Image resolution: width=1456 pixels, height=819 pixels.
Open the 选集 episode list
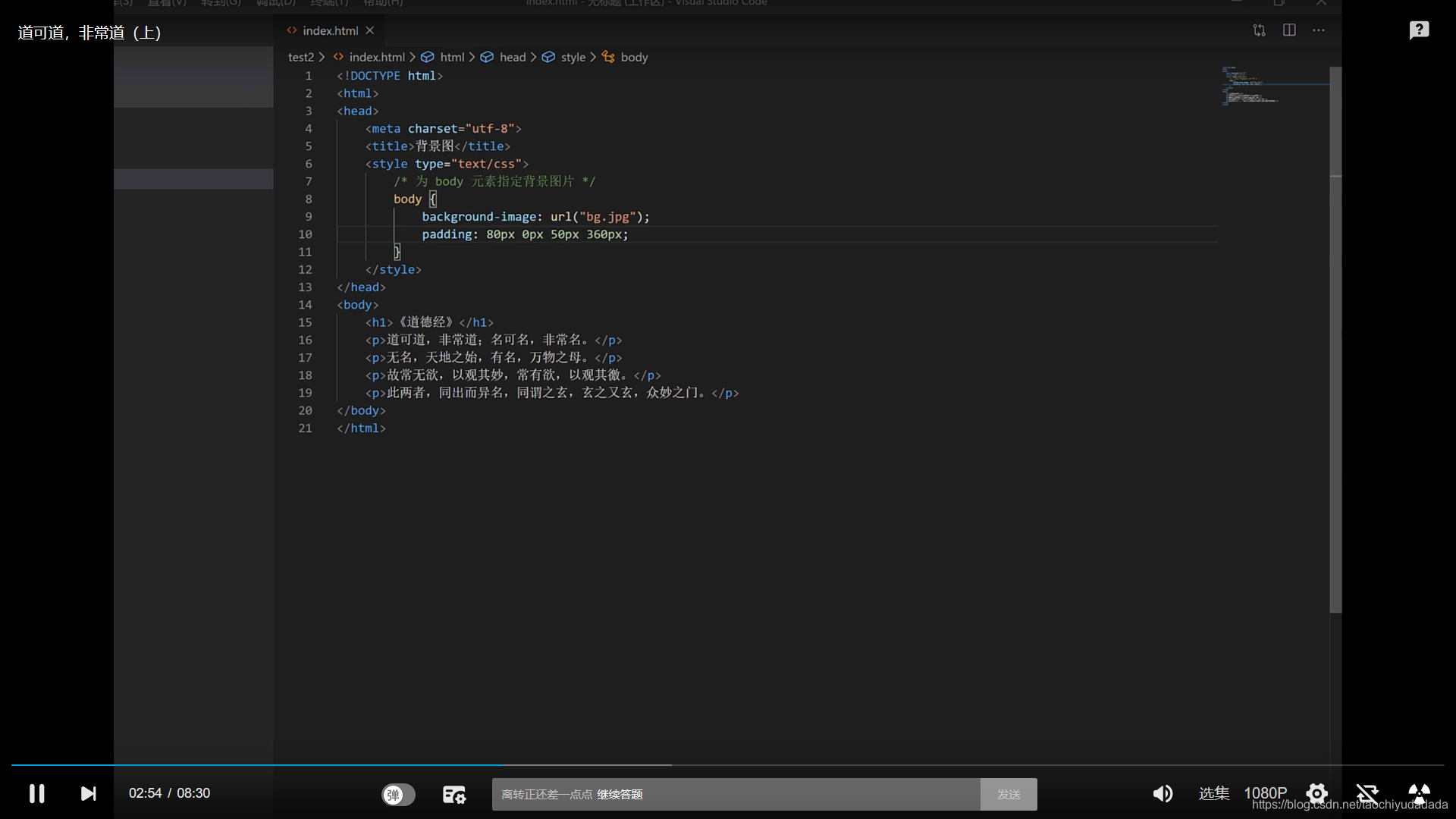tap(1213, 793)
